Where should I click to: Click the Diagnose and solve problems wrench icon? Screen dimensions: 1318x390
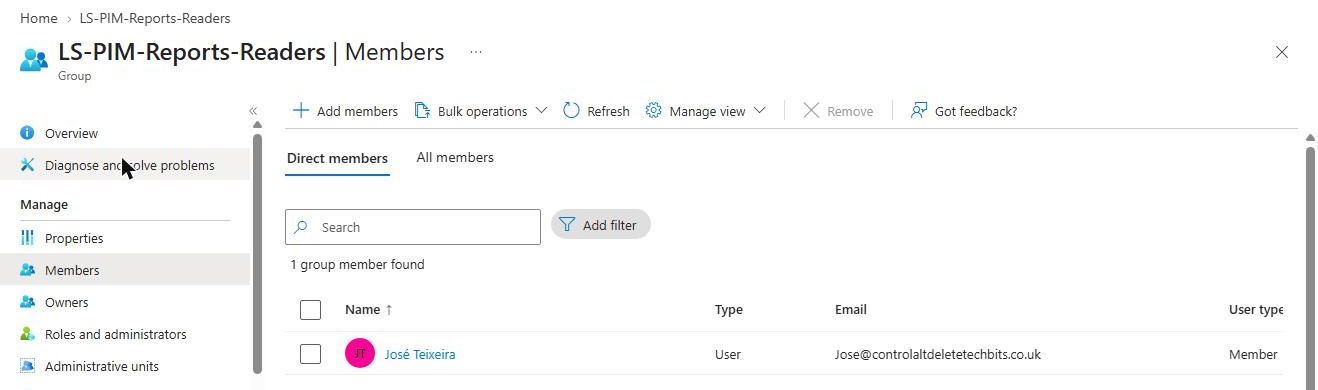coord(28,165)
